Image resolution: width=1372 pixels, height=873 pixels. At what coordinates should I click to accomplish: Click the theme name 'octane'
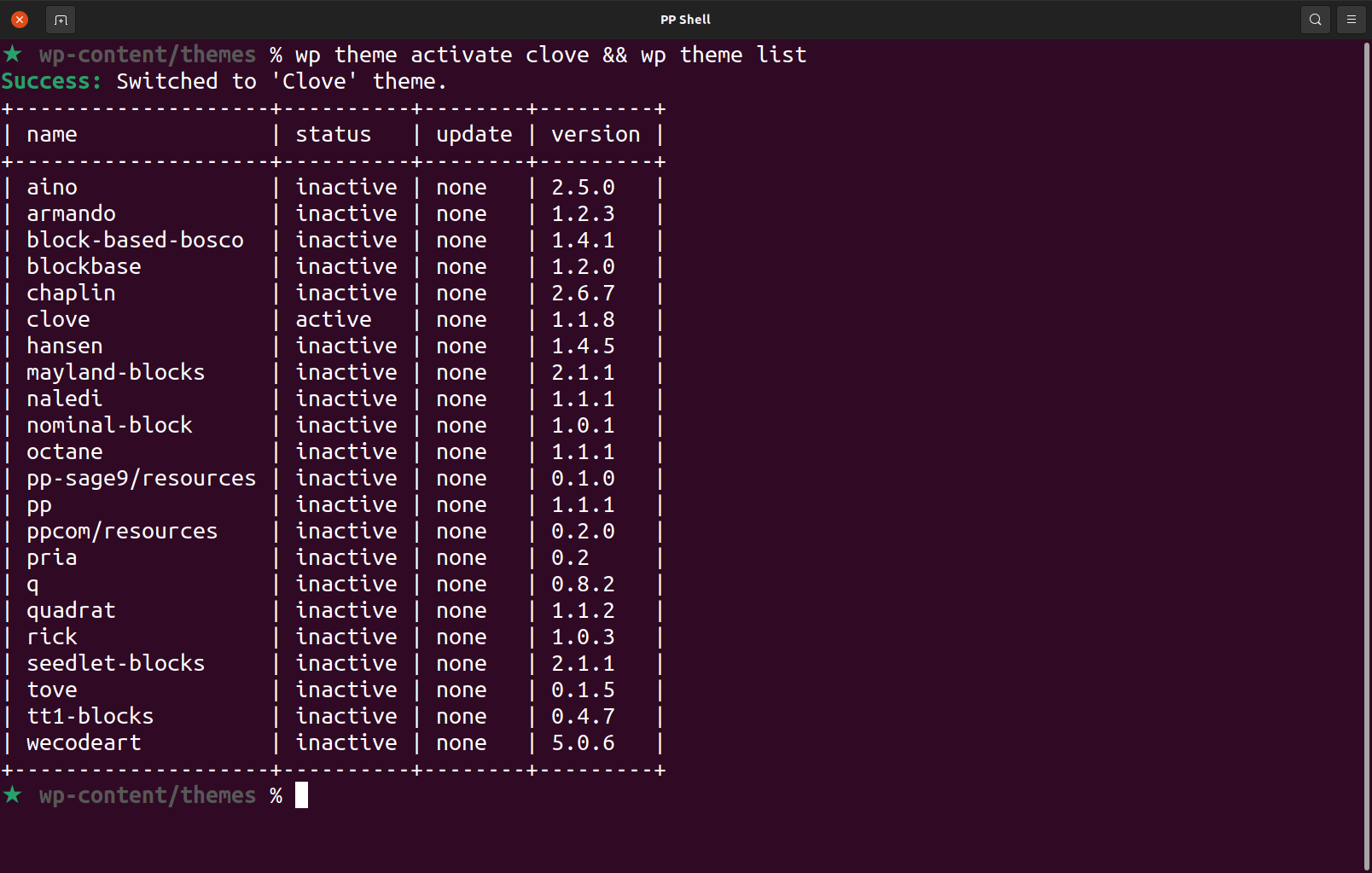click(65, 451)
